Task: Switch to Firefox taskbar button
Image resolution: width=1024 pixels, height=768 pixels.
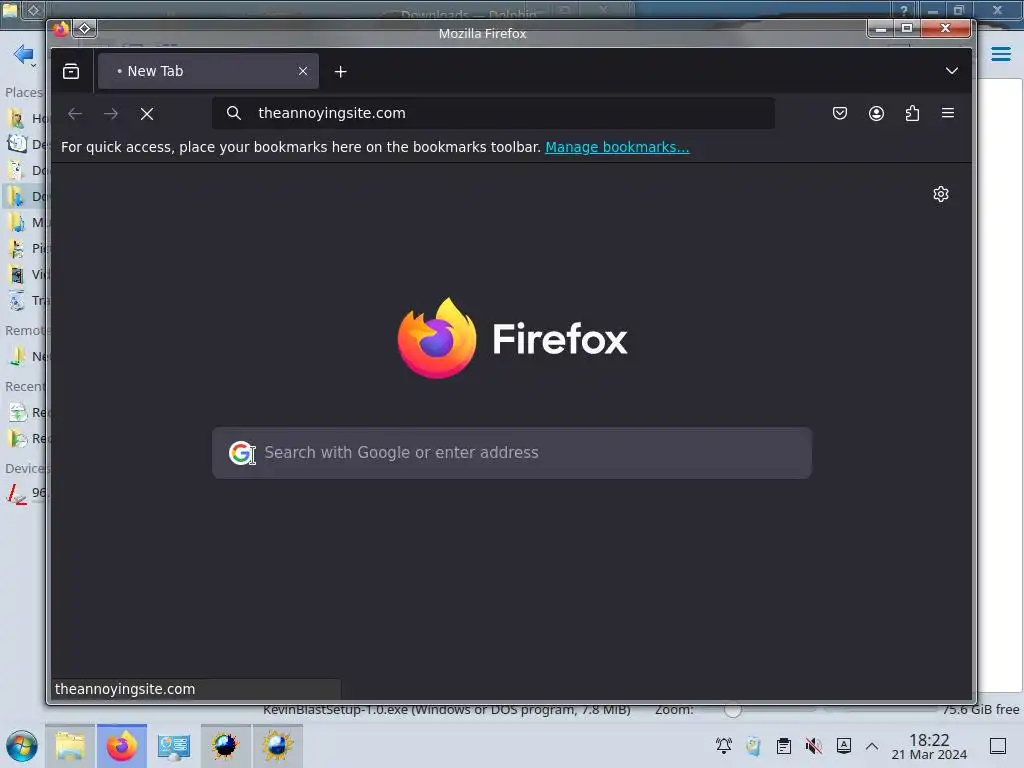Action: (122, 746)
